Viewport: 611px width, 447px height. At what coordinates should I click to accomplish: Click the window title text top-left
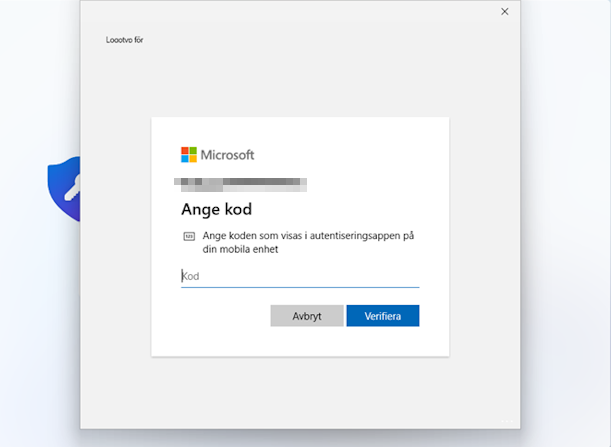124,40
